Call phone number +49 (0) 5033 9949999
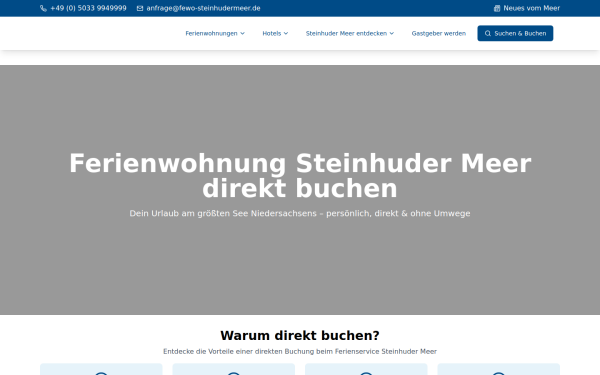 pyautogui.click(x=88, y=8)
